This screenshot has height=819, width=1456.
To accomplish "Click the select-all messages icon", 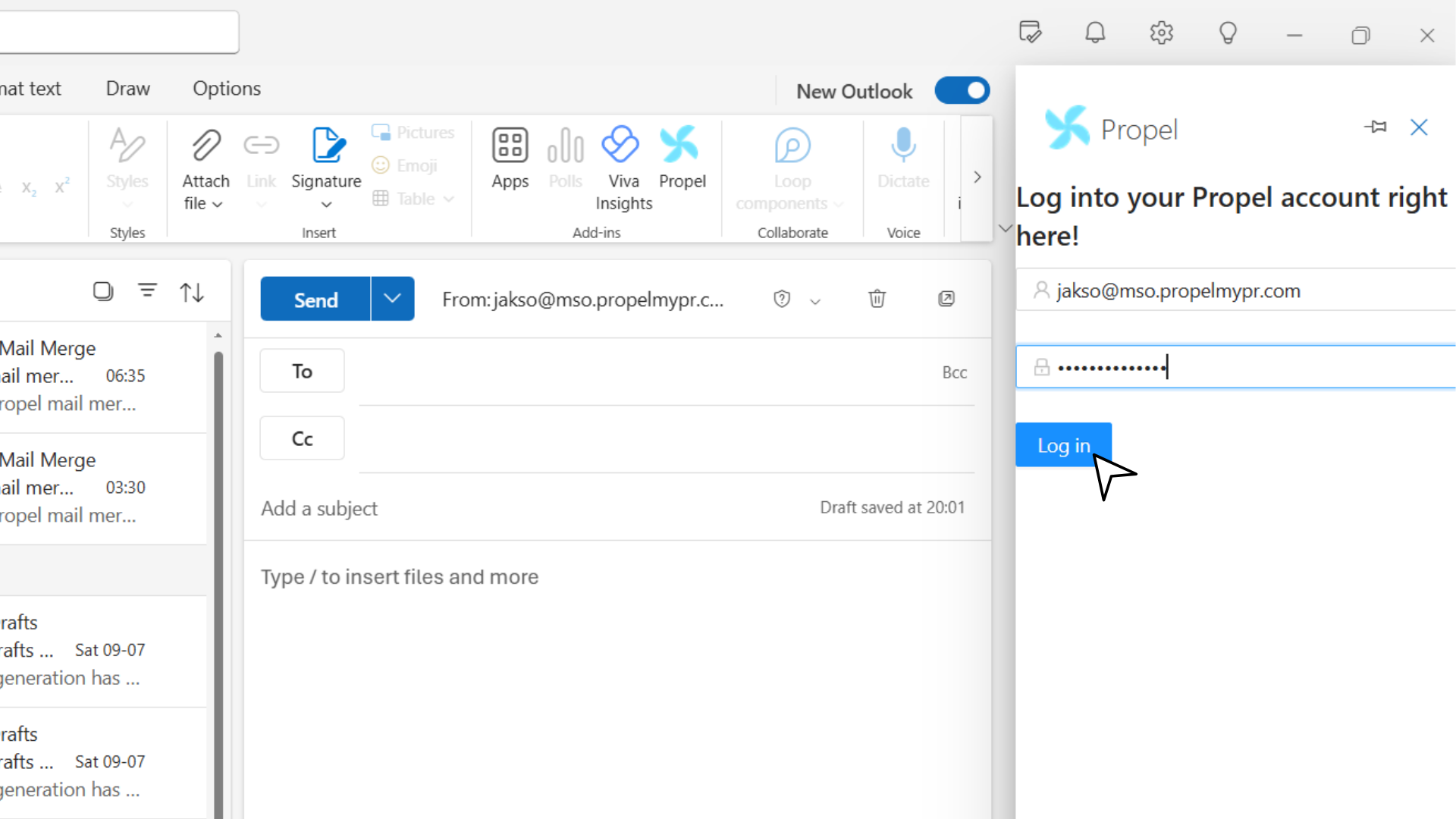I will [x=103, y=291].
